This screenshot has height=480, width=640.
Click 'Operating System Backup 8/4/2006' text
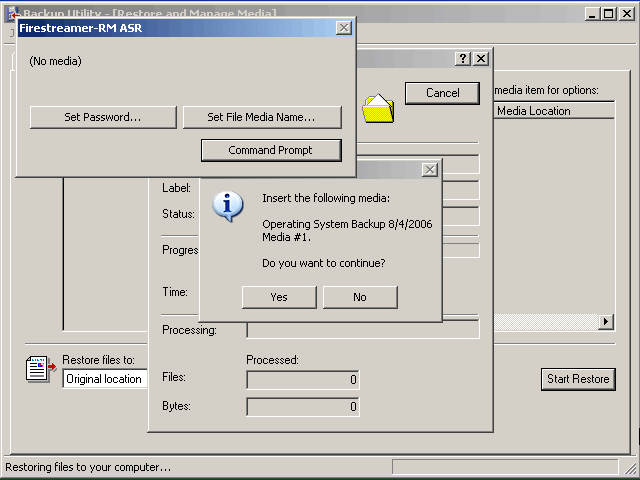(x=347, y=224)
